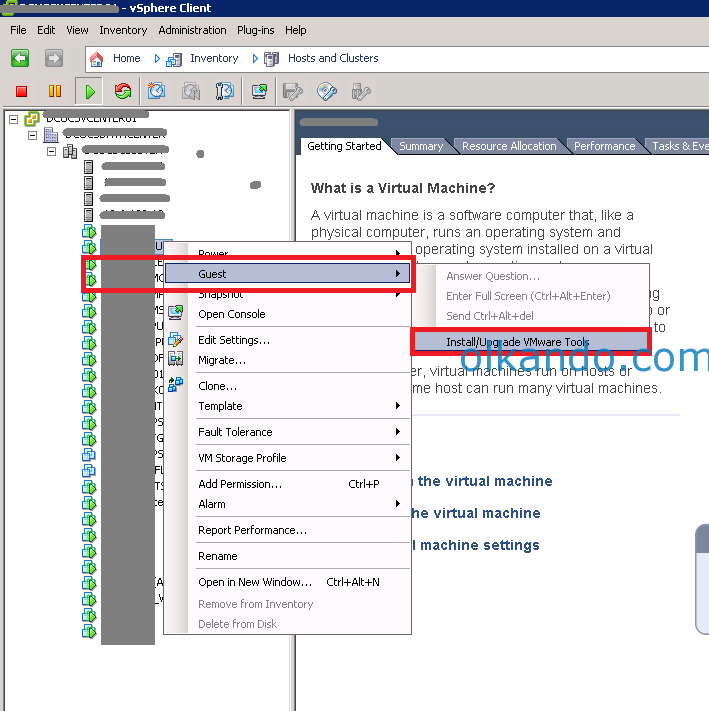709x711 pixels.
Task: Expand the Template submenu arrow
Action: click(x=398, y=405)
